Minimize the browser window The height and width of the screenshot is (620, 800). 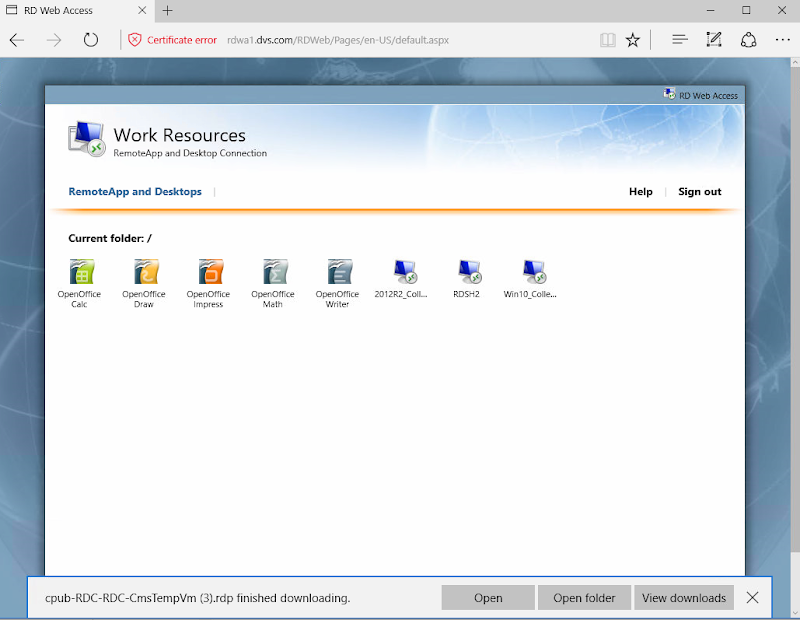click(711, 10)
